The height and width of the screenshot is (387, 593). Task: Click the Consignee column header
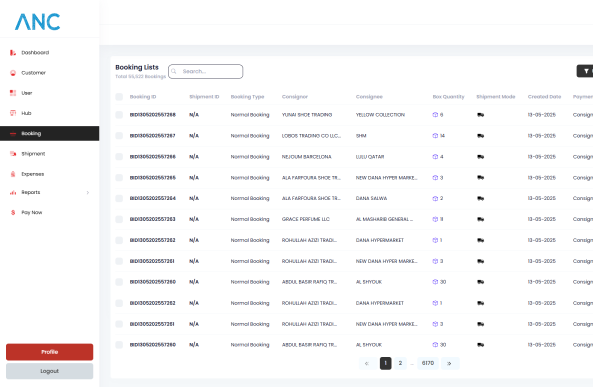(x=369, y=97)
